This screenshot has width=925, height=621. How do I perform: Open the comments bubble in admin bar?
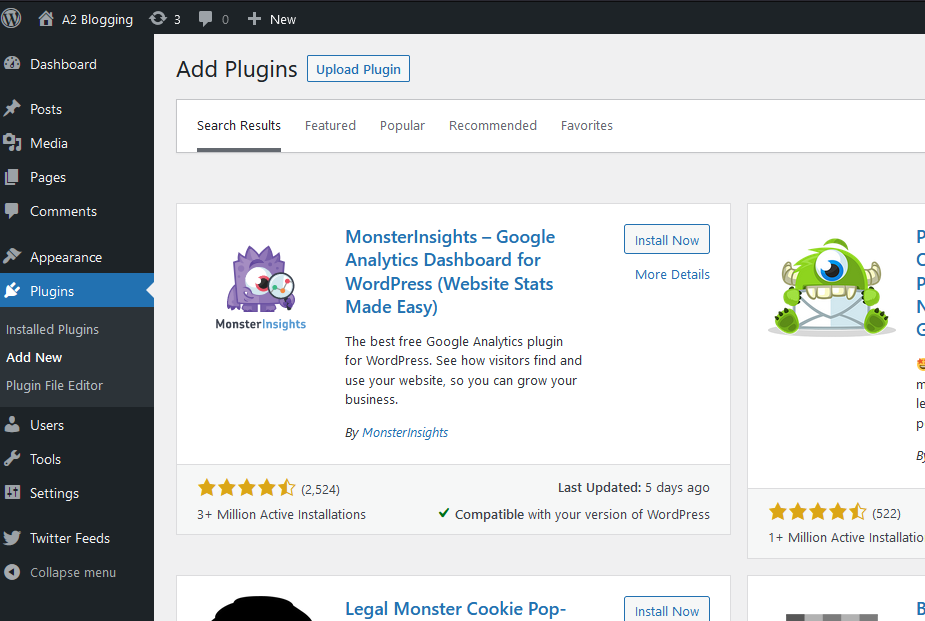(x=205, y=19)
